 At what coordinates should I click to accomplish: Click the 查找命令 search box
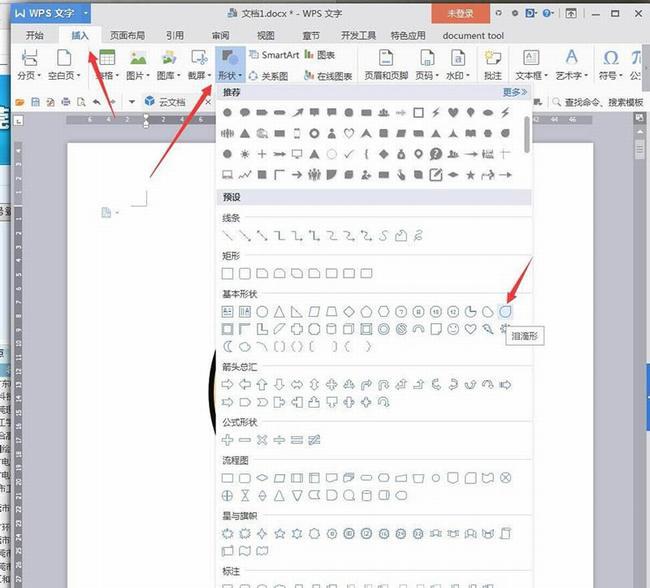click(x=599, y=102)
